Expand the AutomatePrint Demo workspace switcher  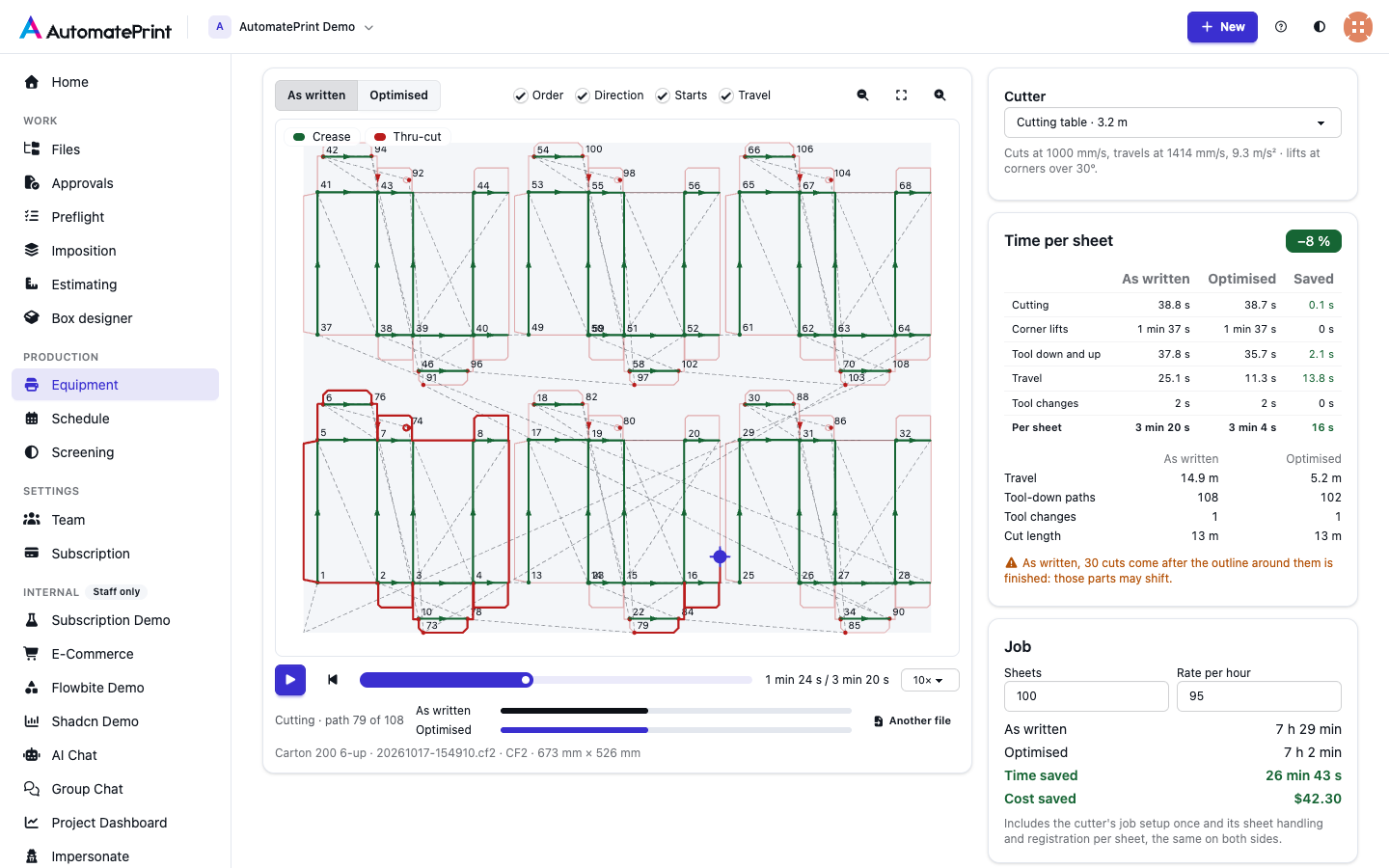pyautogui.click(x=291, y=27)
